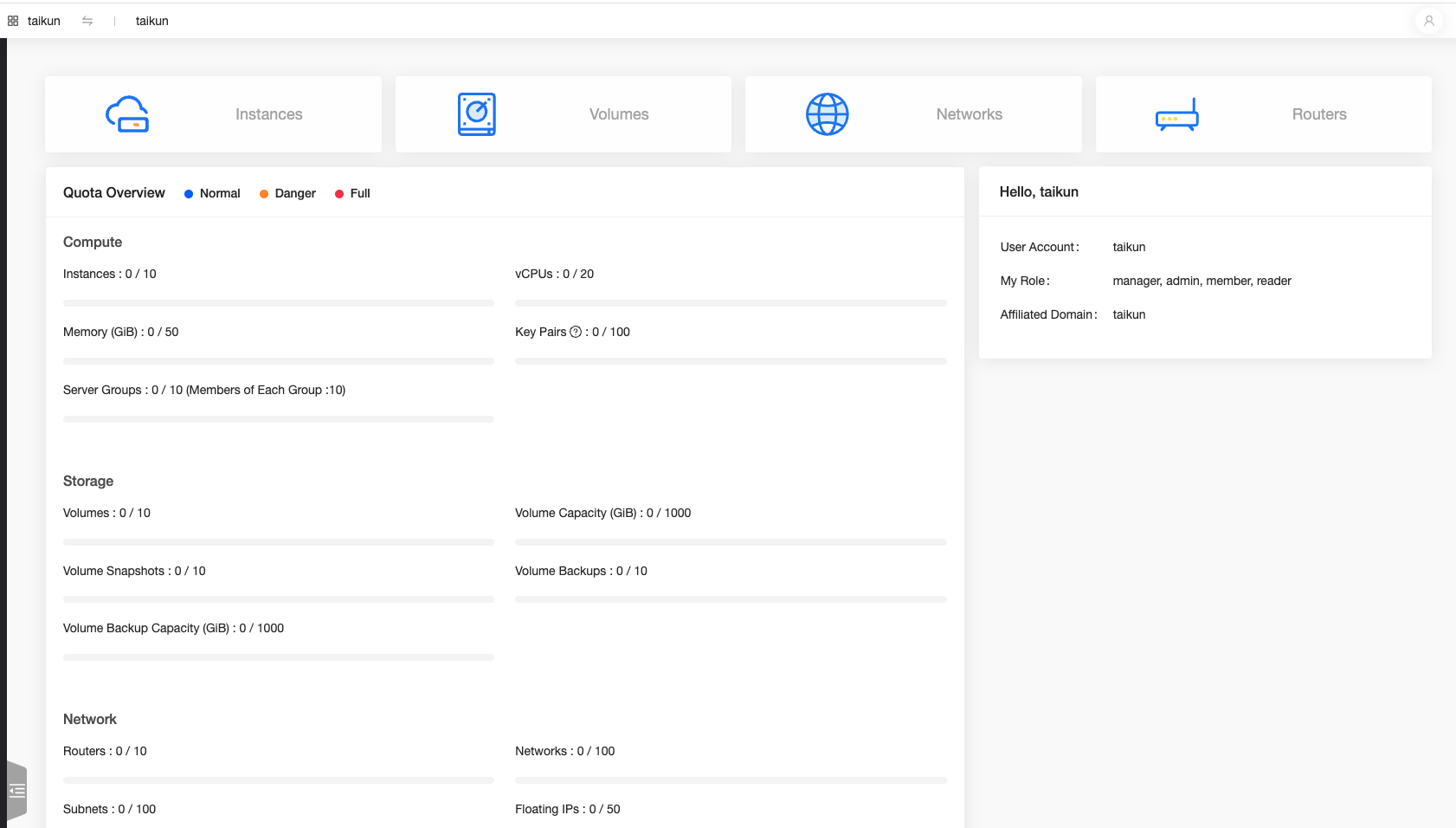Viewport: 1456px width, 828px height.
Task: Click the Server Groups quota progress bar
Action: click(x=279, y=419)
